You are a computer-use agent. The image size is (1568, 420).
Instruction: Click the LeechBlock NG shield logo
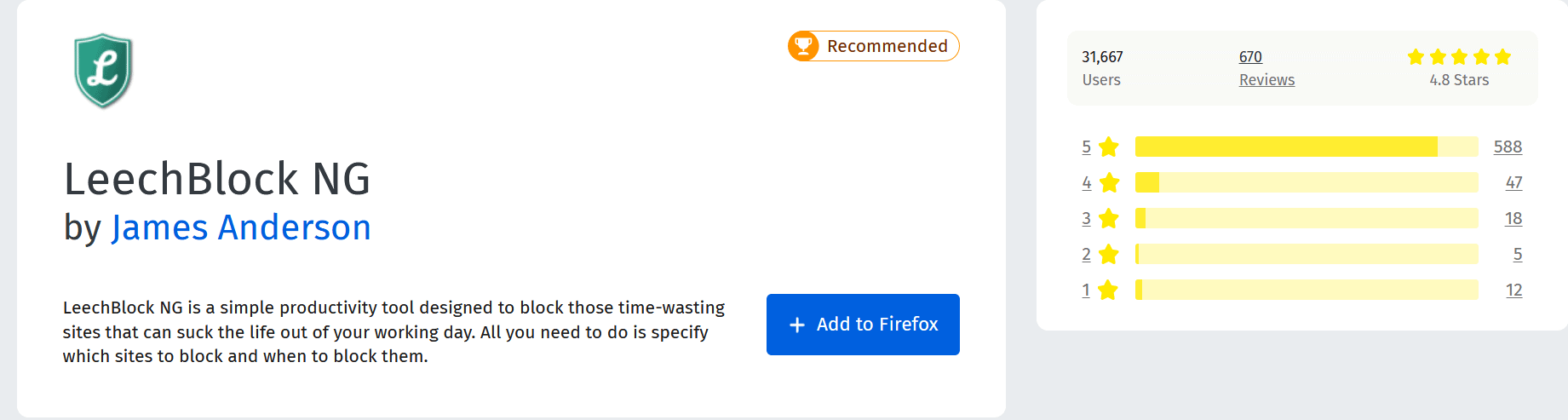103,71
